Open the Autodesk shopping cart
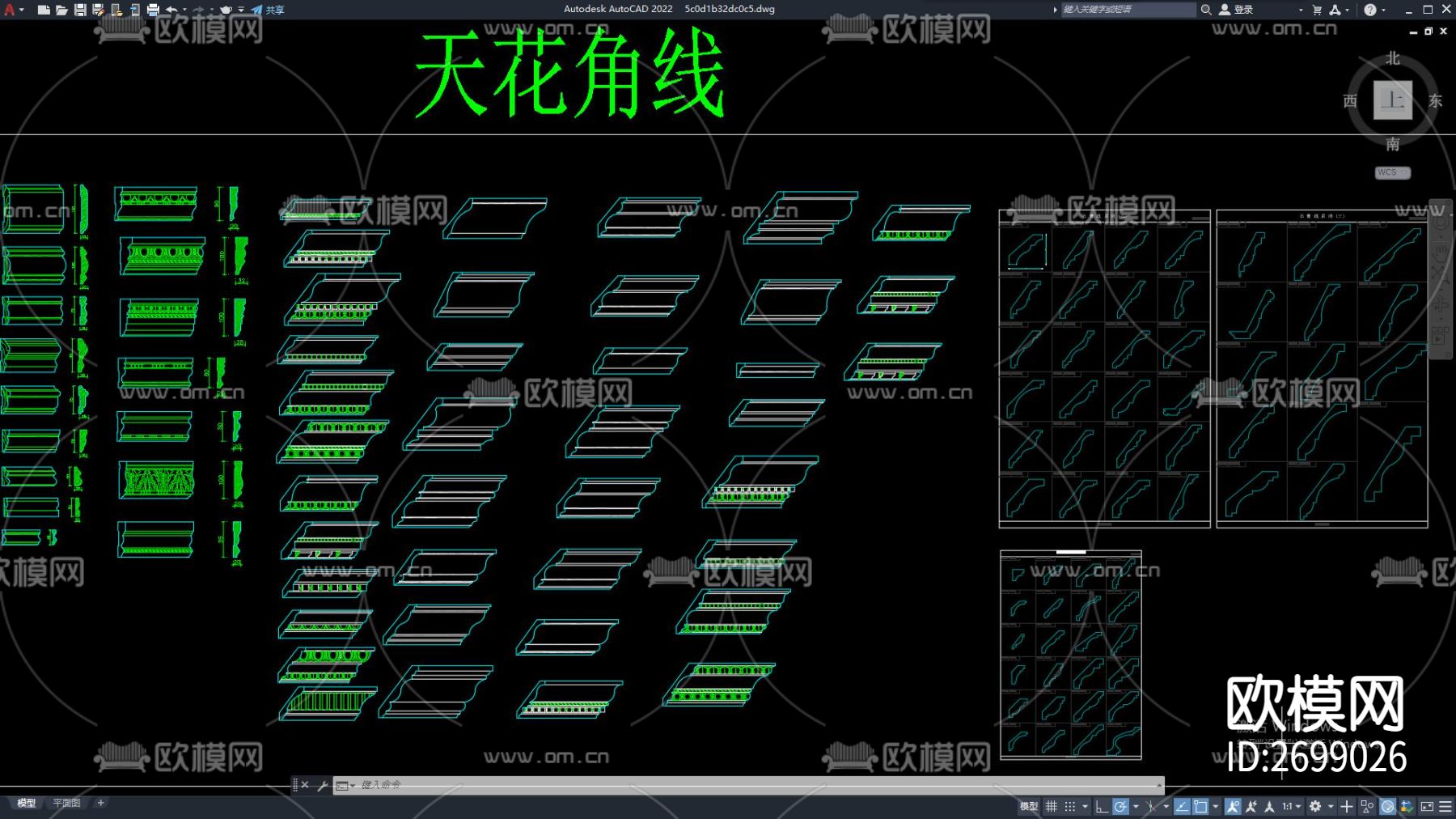This screenshot has height=819, width=1456. point(1317,10)
